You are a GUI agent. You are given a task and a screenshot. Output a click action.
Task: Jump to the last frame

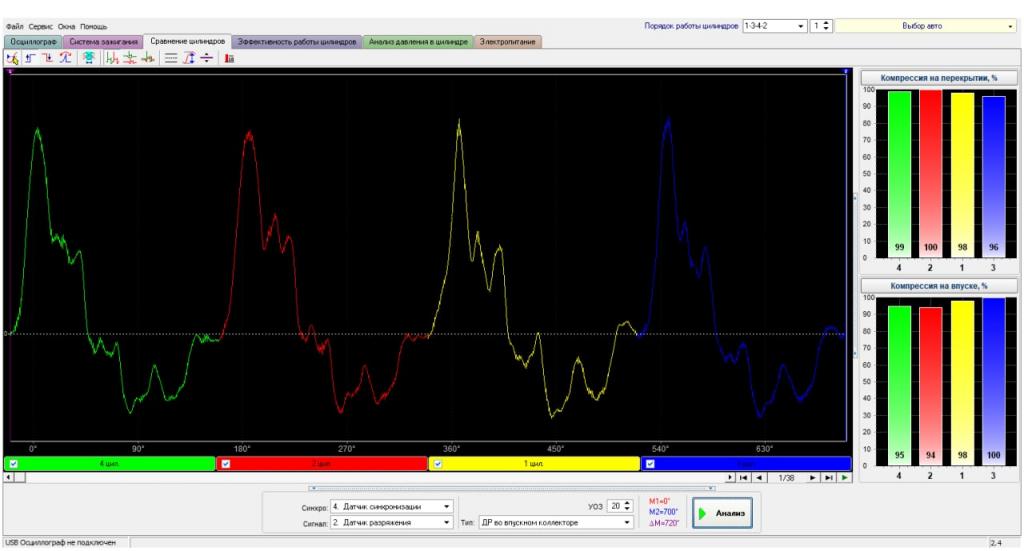[828, 478]
